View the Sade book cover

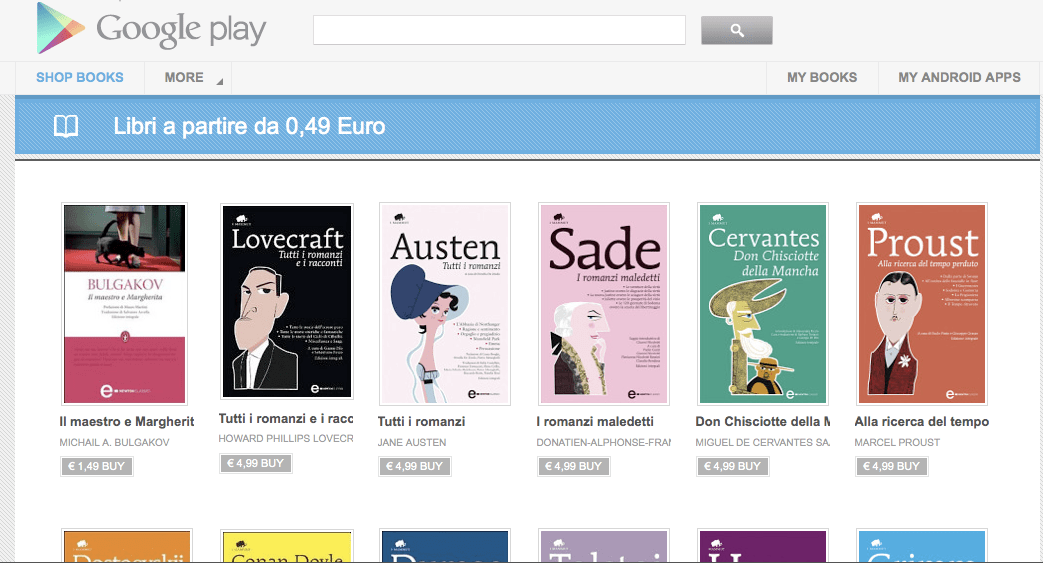point(603,303)
